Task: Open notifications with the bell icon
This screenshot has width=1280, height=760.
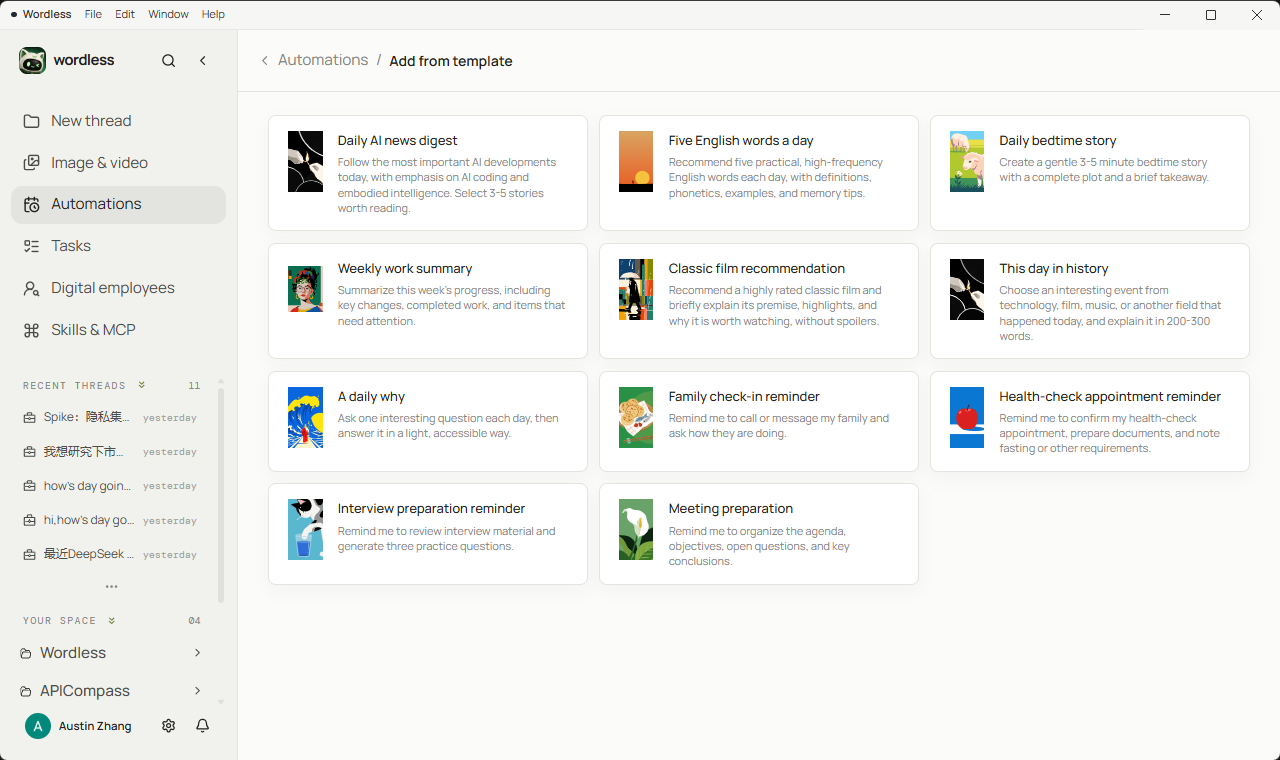Action: [x=203, y=726]
